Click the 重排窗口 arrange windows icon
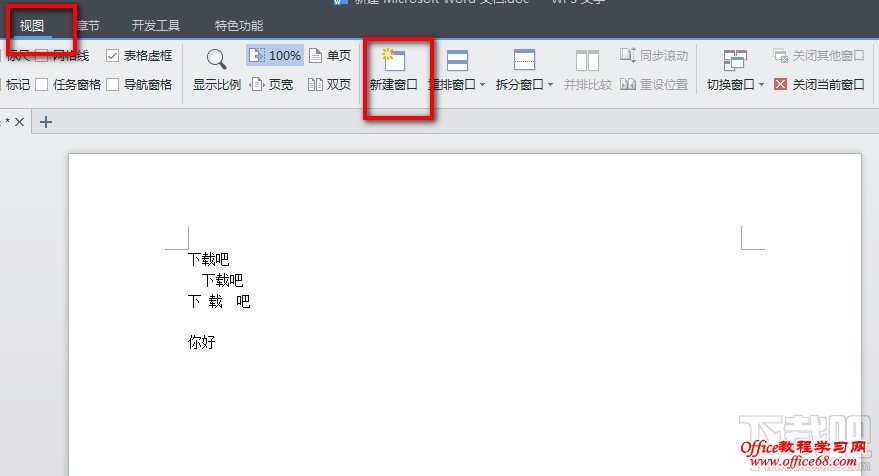Viewport: 879px width, 476px height. click(x=457, y=60)
